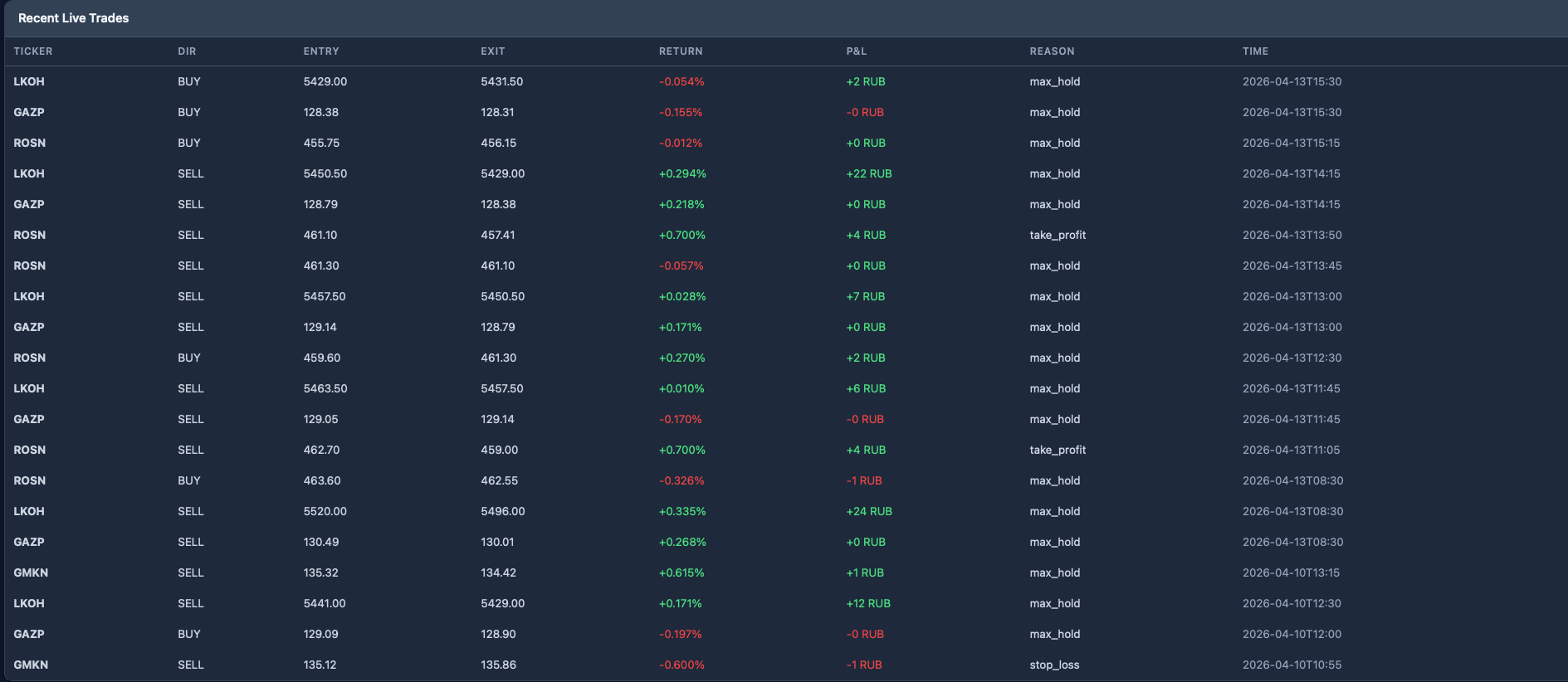This screenshot has height=682, width=1568.
Task: Click the -0.197% return cell
Action: (x=681, y=635)
